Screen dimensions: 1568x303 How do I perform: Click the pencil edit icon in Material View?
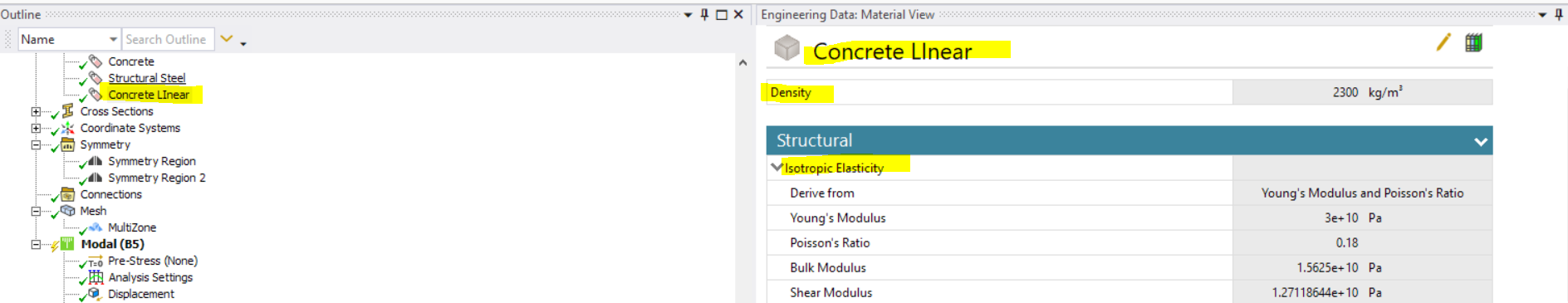tap(1443, 42)
